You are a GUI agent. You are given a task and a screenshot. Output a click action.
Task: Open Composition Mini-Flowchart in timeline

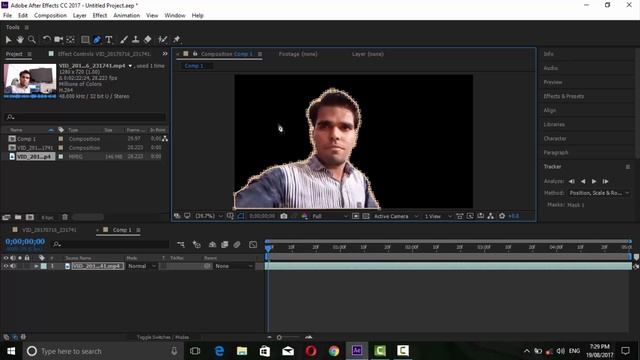180,244
